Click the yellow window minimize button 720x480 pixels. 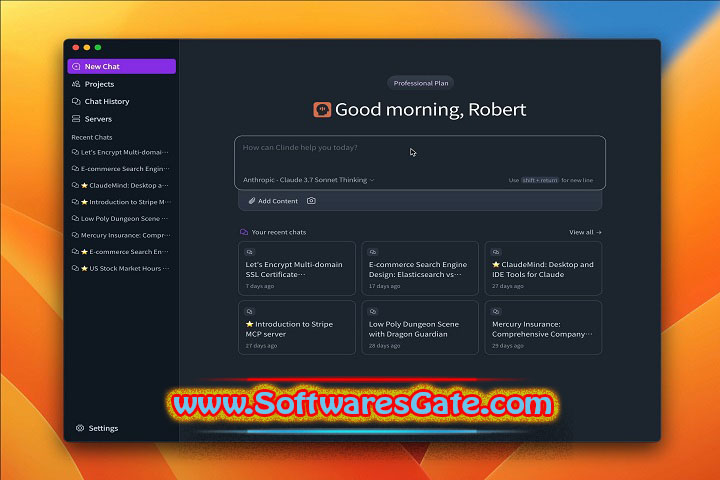pos(87,47)
